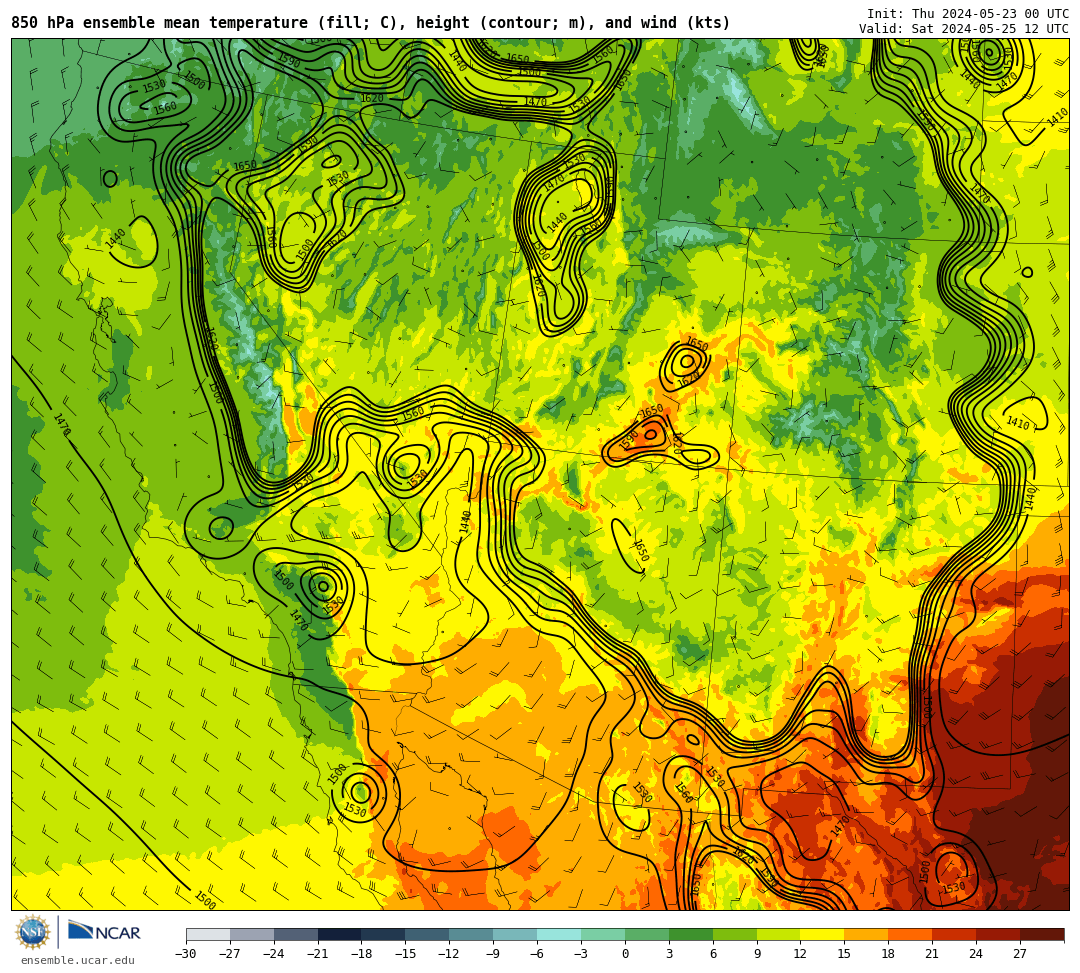Viewport: 1080px width, 973px height.
Task: Click the −12 colorbar tick label
Action: (450, 954)
